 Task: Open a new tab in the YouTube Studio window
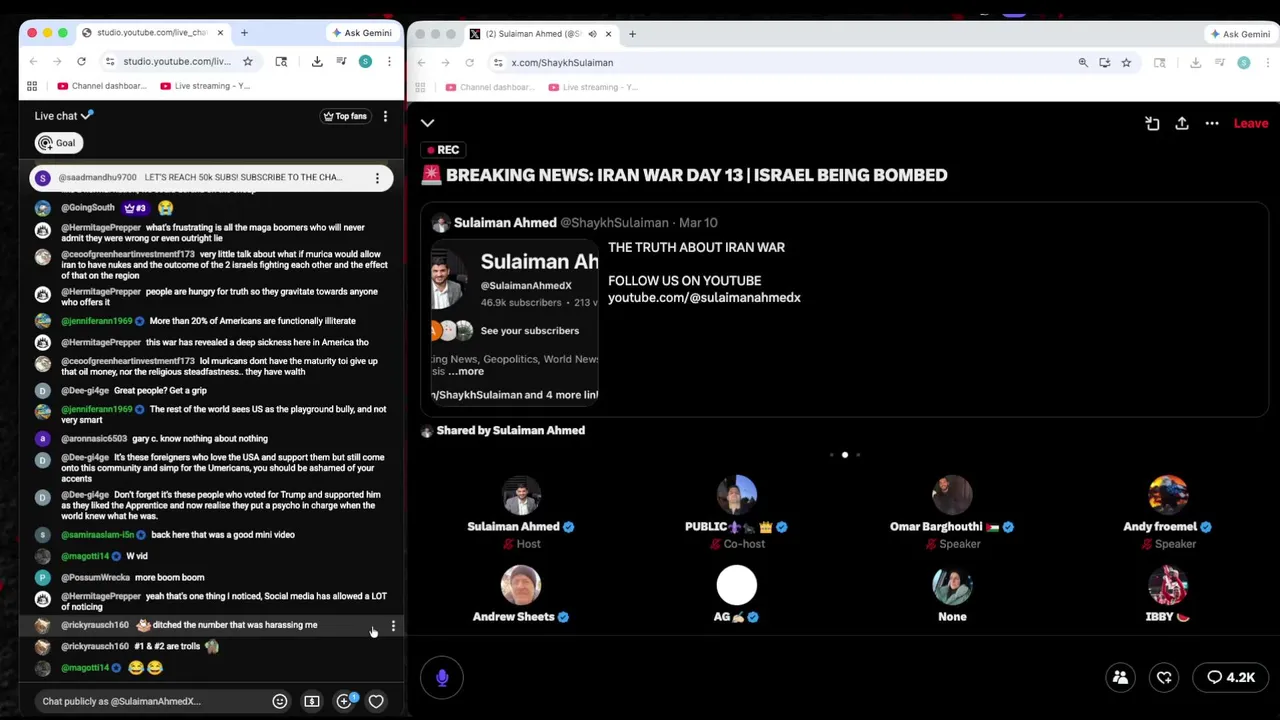244,33
